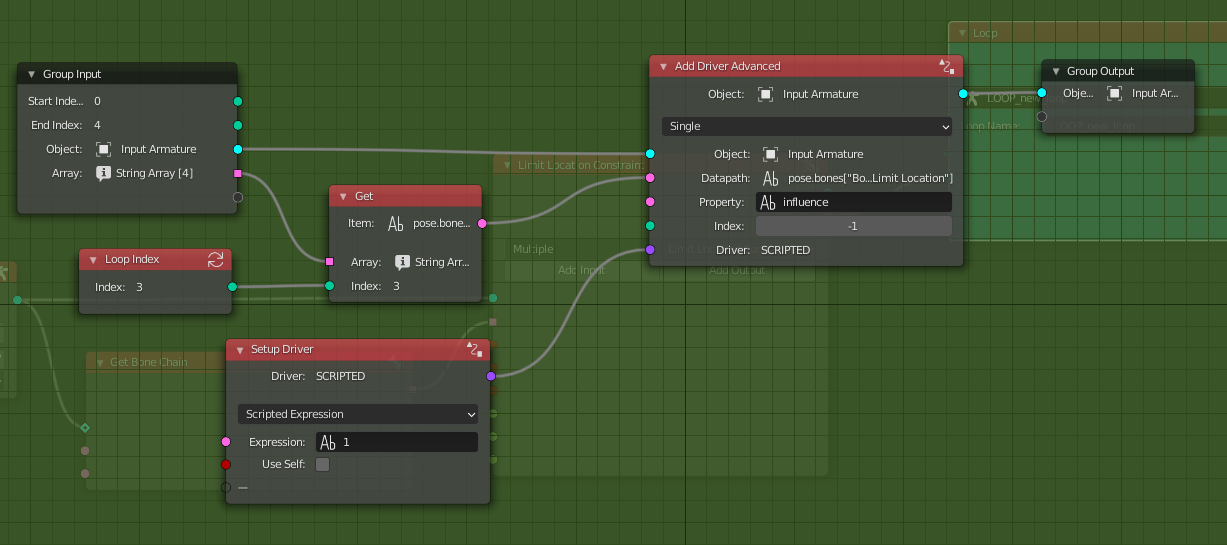Click the Setup Driver node title
Viewport: 1227px width, 545px height.
(x=282, y=349)
